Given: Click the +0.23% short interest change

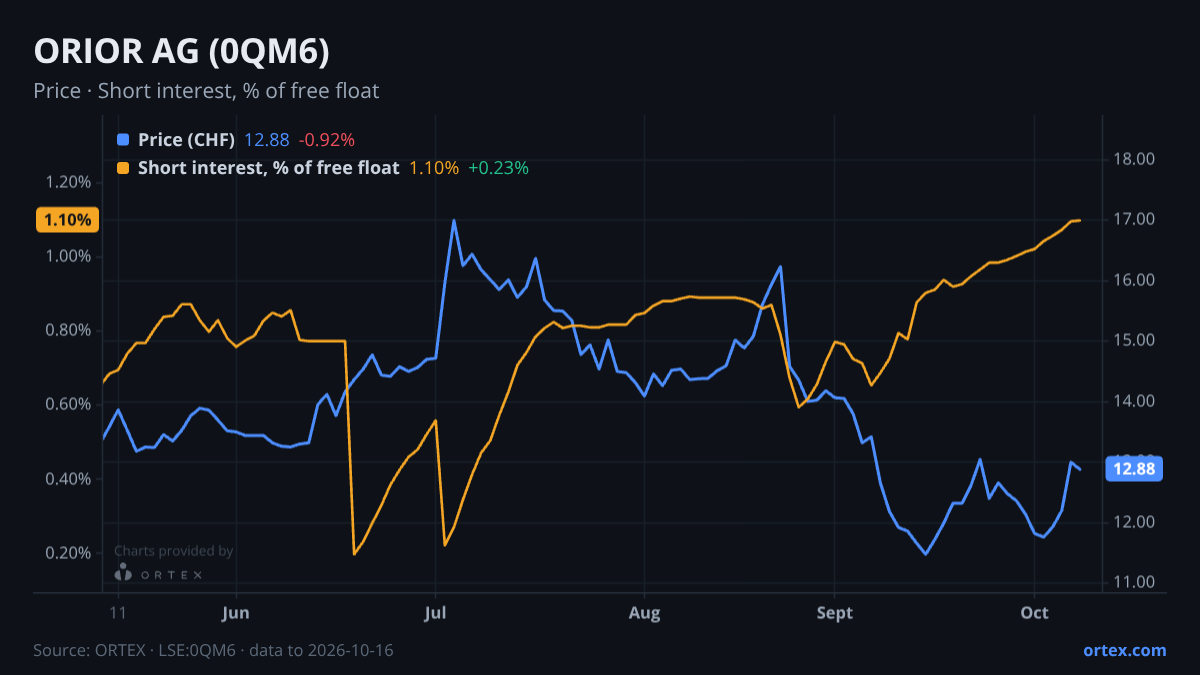Looking at the screenshot, I should coord(498,168).
